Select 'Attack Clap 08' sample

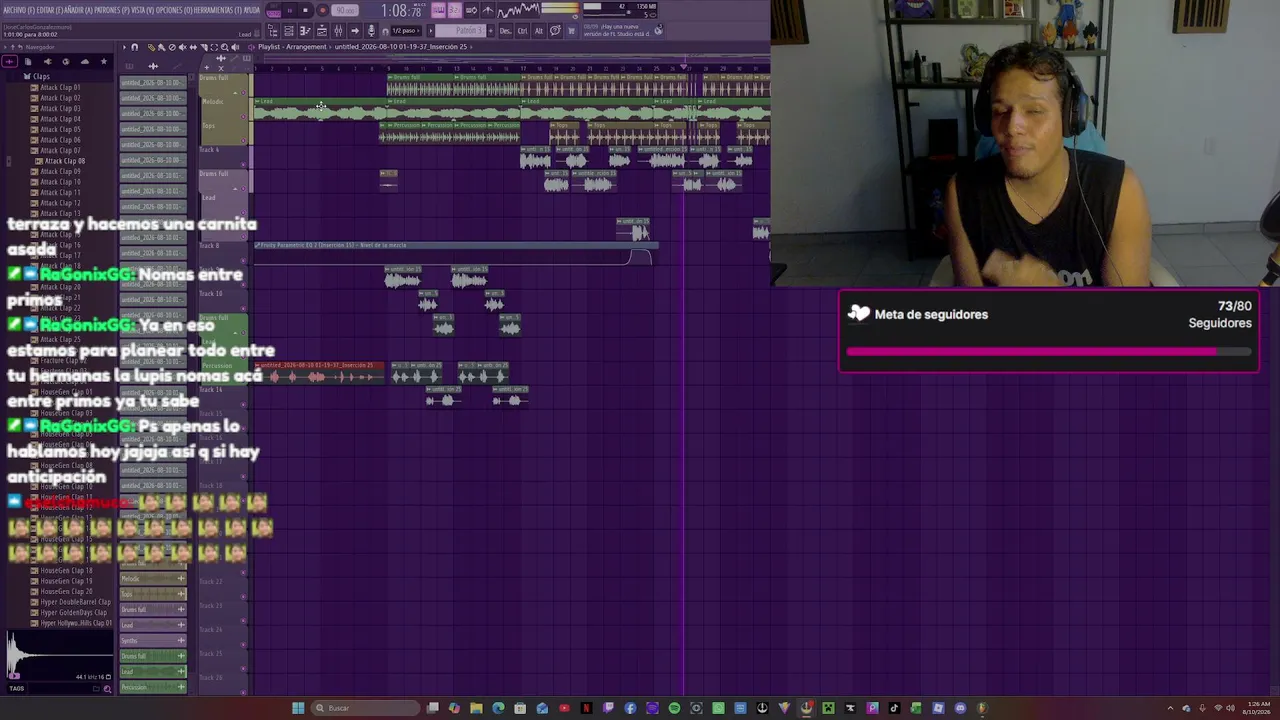click(x=65, y=161)
